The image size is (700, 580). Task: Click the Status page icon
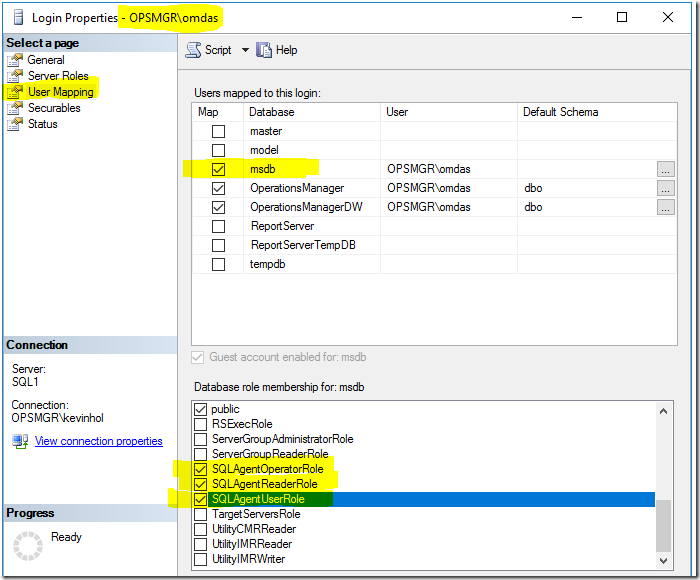tap(15, 124)
